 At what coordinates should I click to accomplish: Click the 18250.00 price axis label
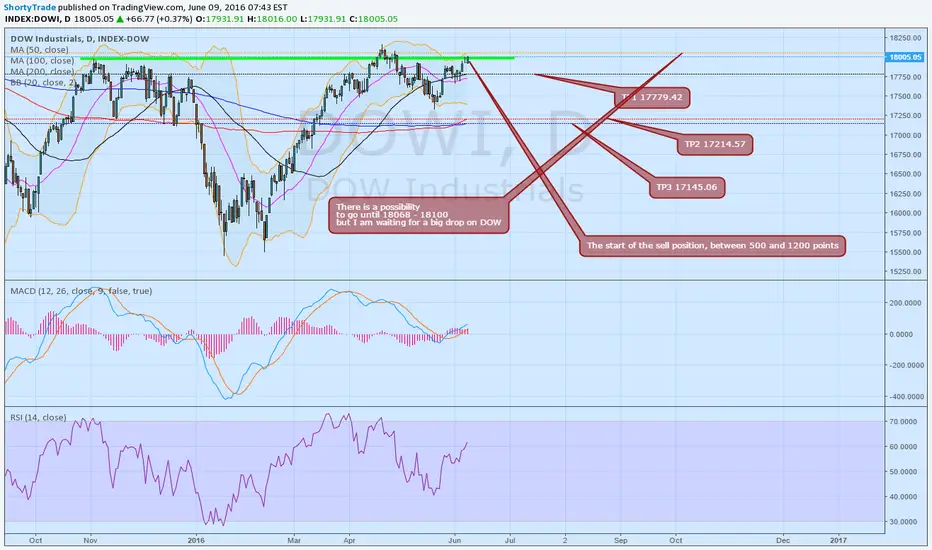point(905,38)
